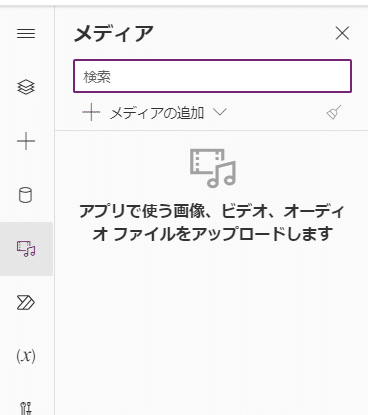Screen dimensions: 368x415
Task: Expand the メディアの追加 dropdown chevron
Action: tap(220, 112)
